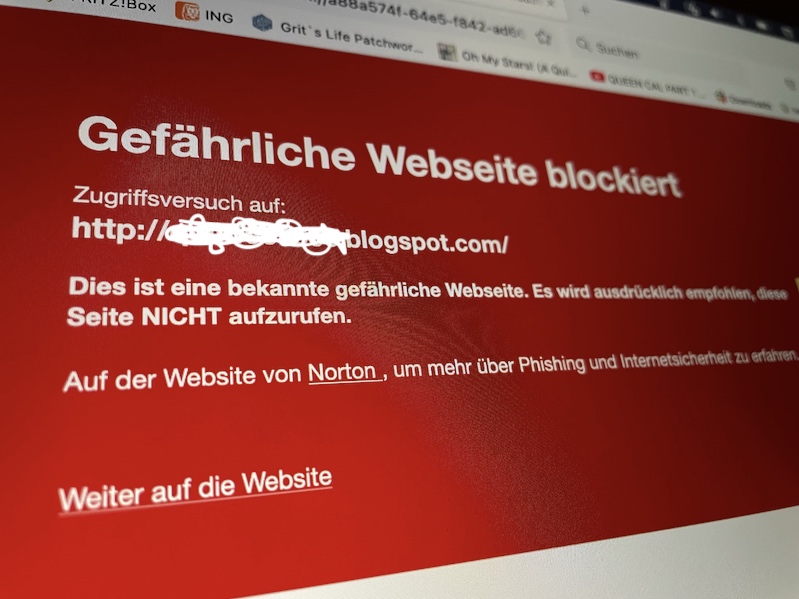Bookmark this page with the star icon
This screenshot has height=599, width=799.
544,38
